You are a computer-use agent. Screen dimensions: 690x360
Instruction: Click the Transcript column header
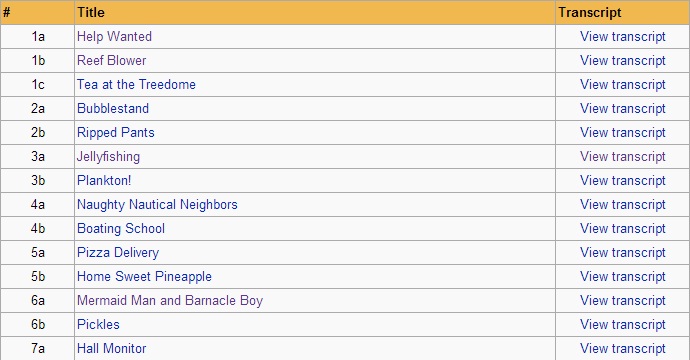[590, 12]
